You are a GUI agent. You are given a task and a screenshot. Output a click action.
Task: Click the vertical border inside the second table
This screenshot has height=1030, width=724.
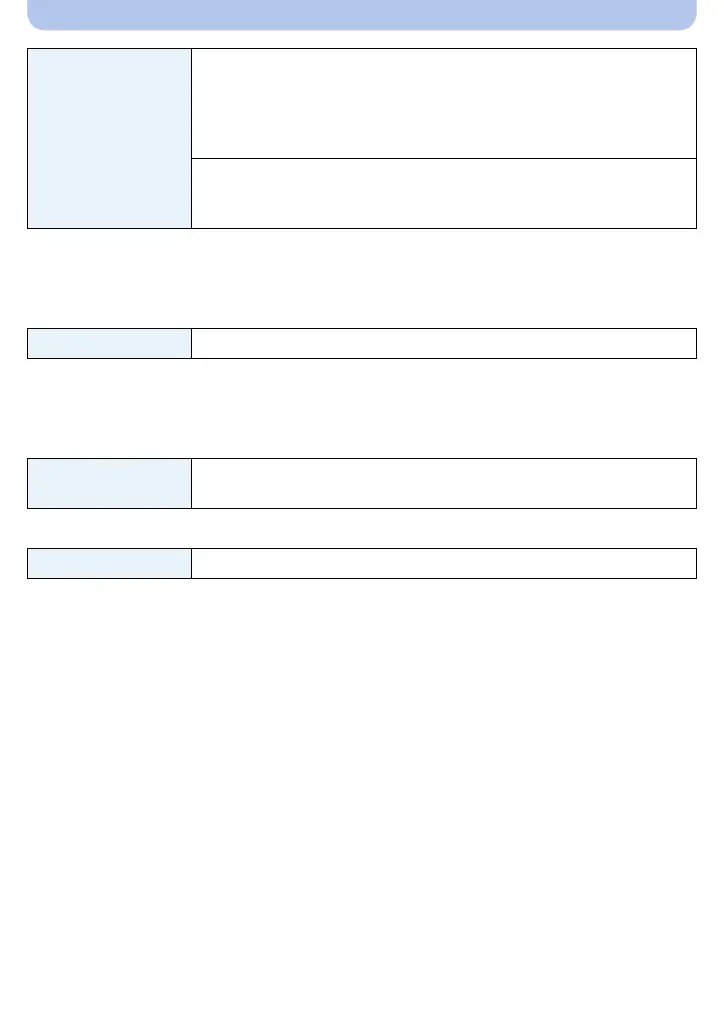(x=191, y=344)
